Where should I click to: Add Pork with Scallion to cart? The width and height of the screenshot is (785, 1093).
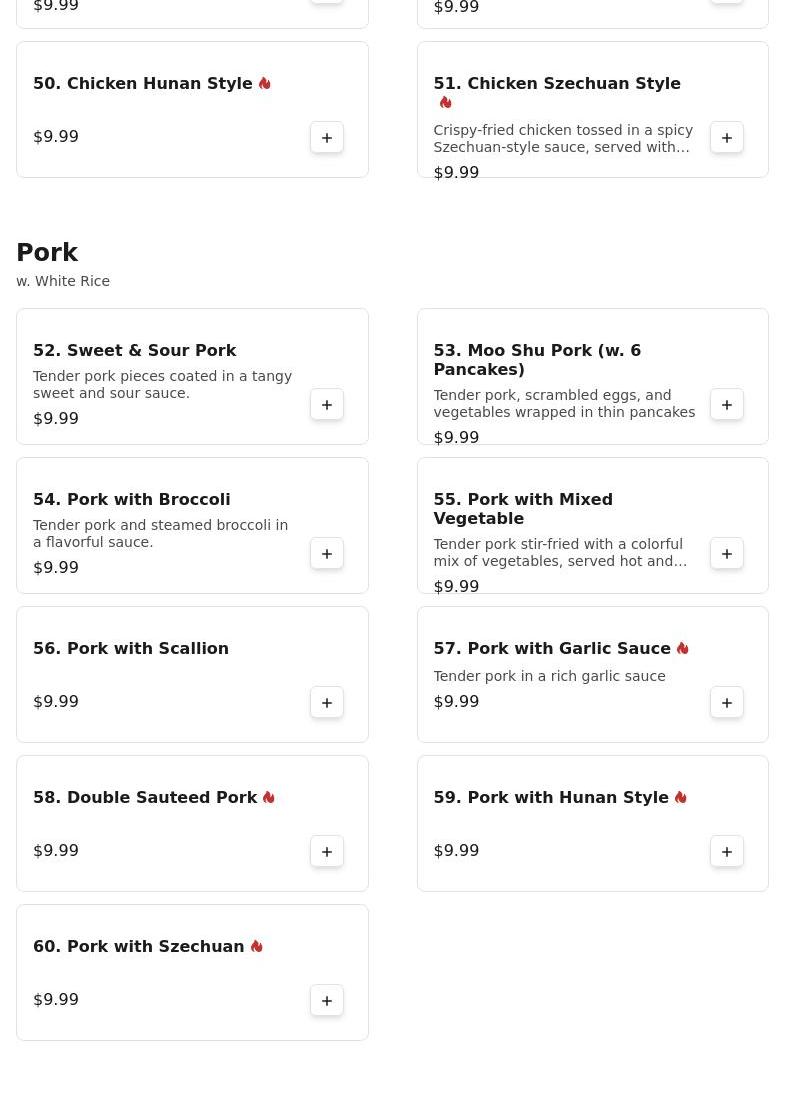click(327, 703)
